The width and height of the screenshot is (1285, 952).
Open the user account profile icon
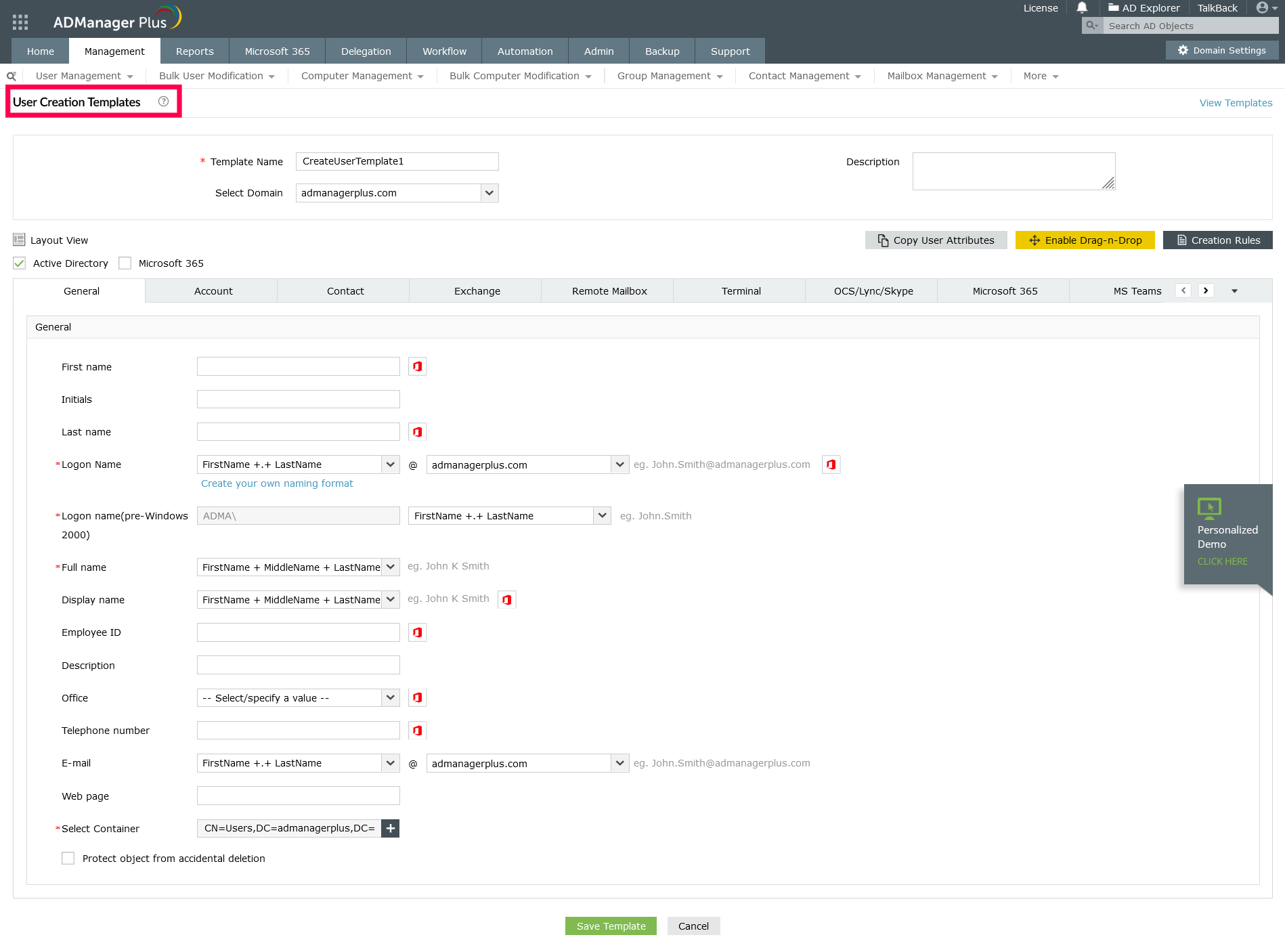[1262, 8]
